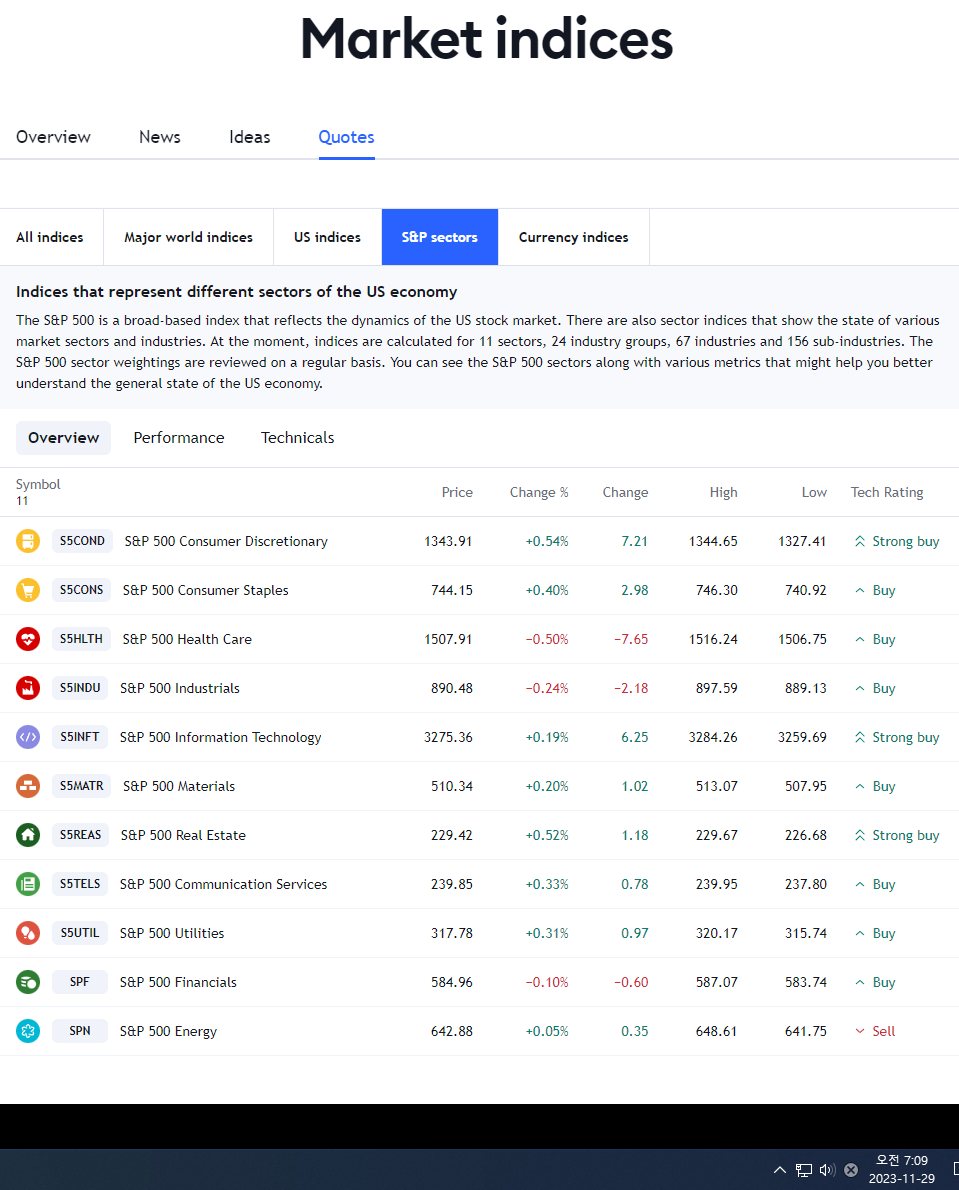959x1190 pixels.
Task: Click the tray notification X icon
Action: click(851, 1170)
